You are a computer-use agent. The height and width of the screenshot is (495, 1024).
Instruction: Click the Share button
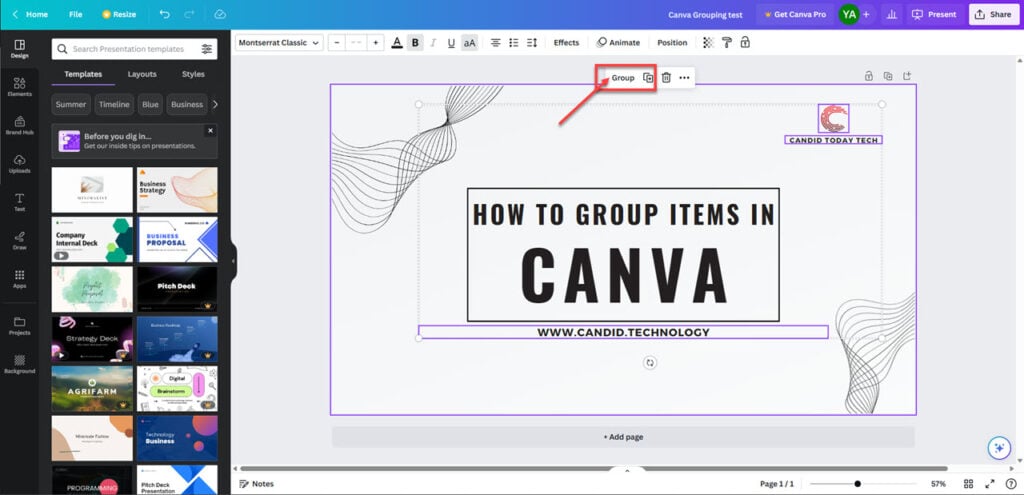(993, 14)
